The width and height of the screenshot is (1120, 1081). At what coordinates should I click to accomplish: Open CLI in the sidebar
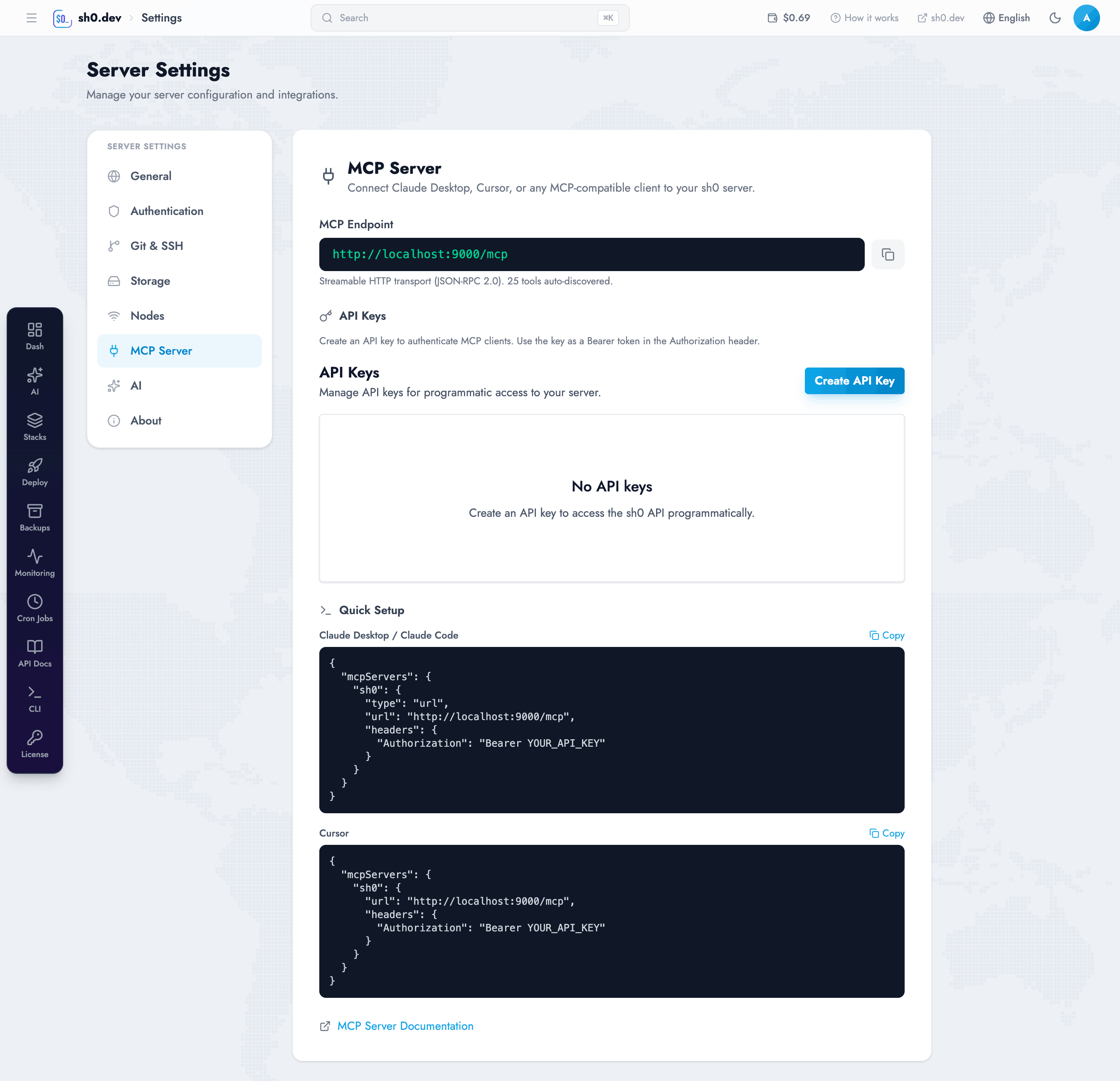(x=35, y=699)
